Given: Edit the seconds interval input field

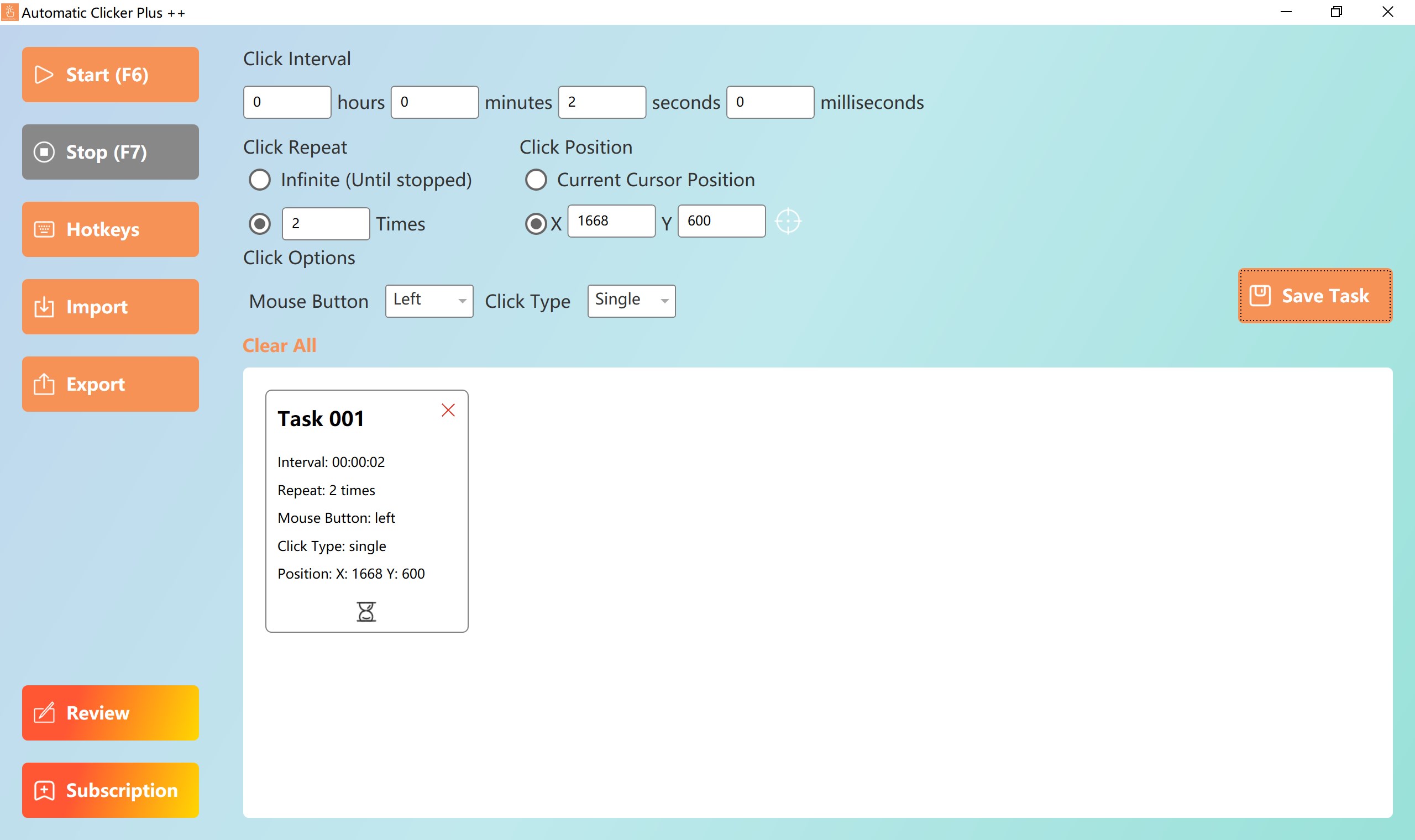Looking at the screenshot, I should 601,100.
